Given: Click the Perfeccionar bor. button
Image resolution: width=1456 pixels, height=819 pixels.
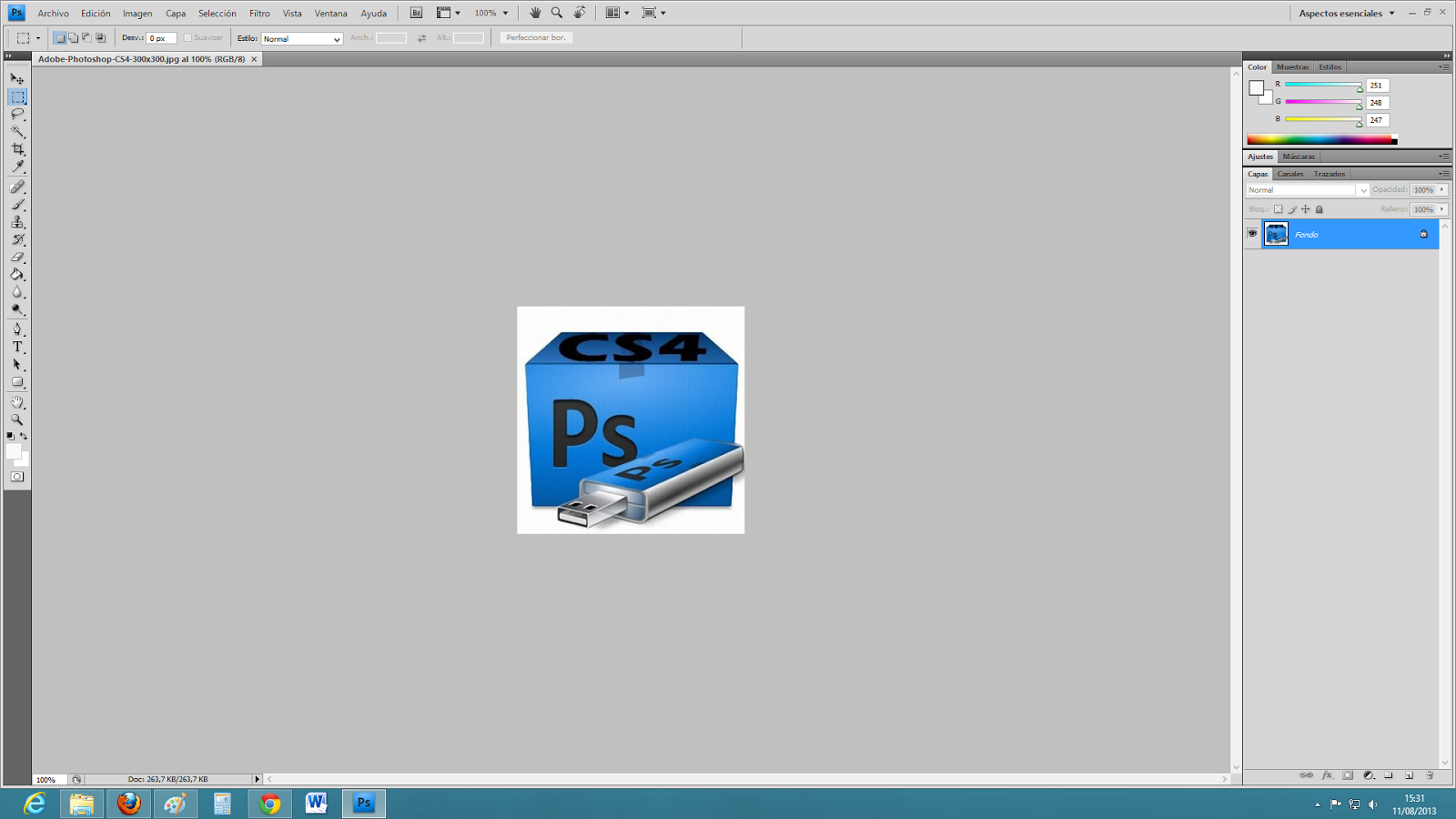Looking at the screenshot, I should tap(536, 38).
